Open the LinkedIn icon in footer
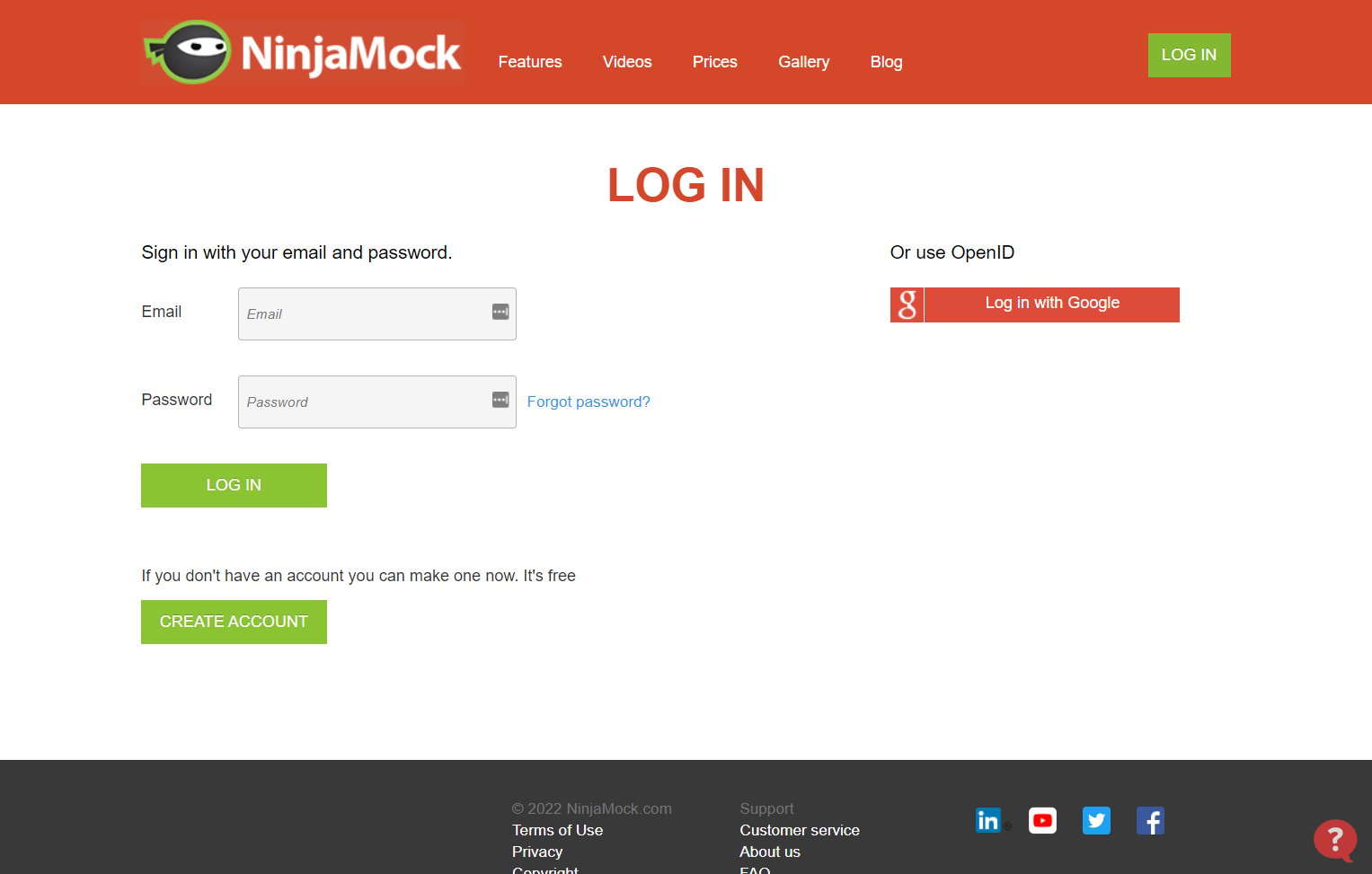This screenshot has height=874, width=1372. point(987,820)
